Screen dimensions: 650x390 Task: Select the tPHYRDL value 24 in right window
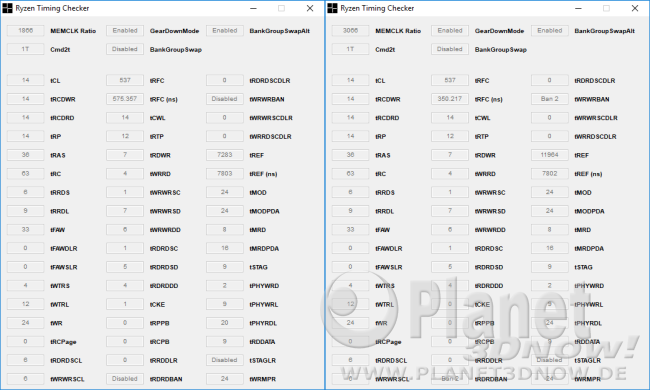pos(550,323)
